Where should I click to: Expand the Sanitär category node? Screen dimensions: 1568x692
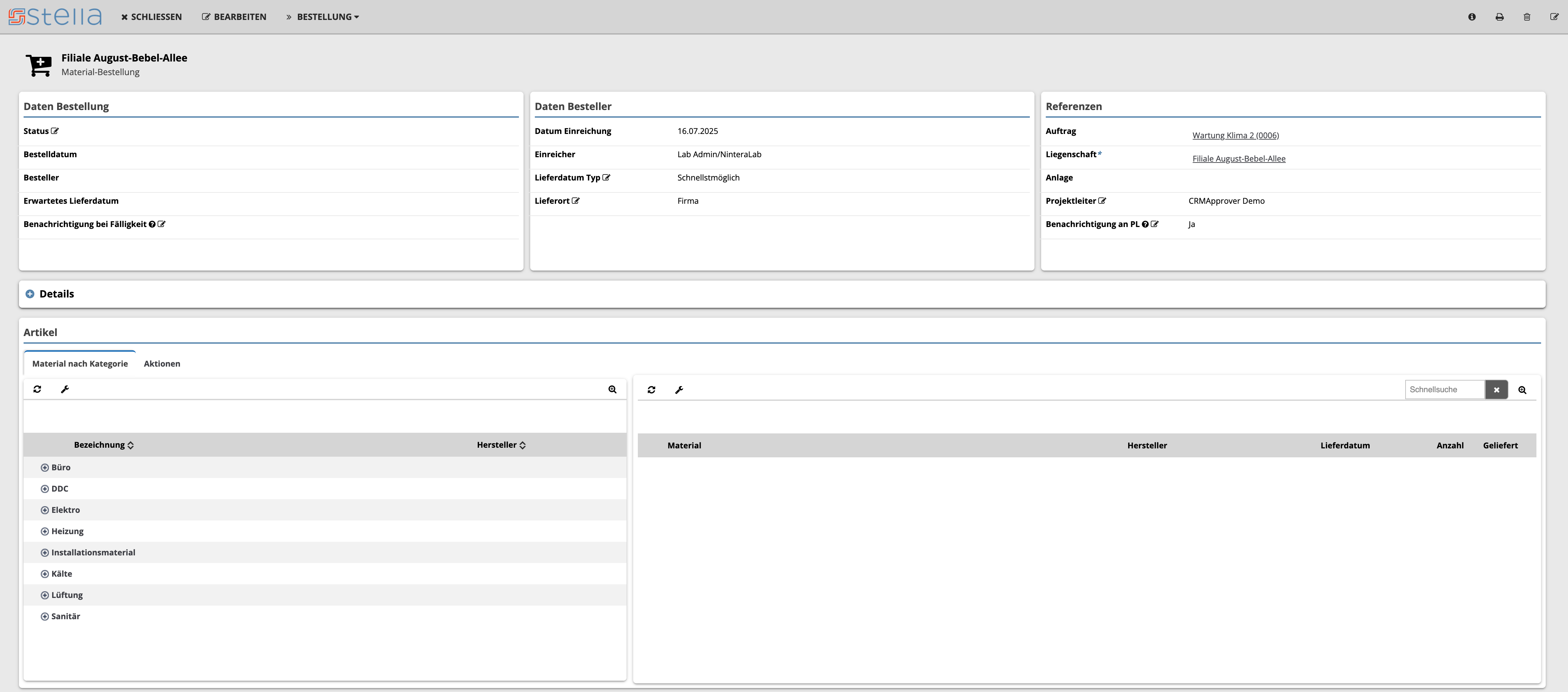click(x=45, y=617)
